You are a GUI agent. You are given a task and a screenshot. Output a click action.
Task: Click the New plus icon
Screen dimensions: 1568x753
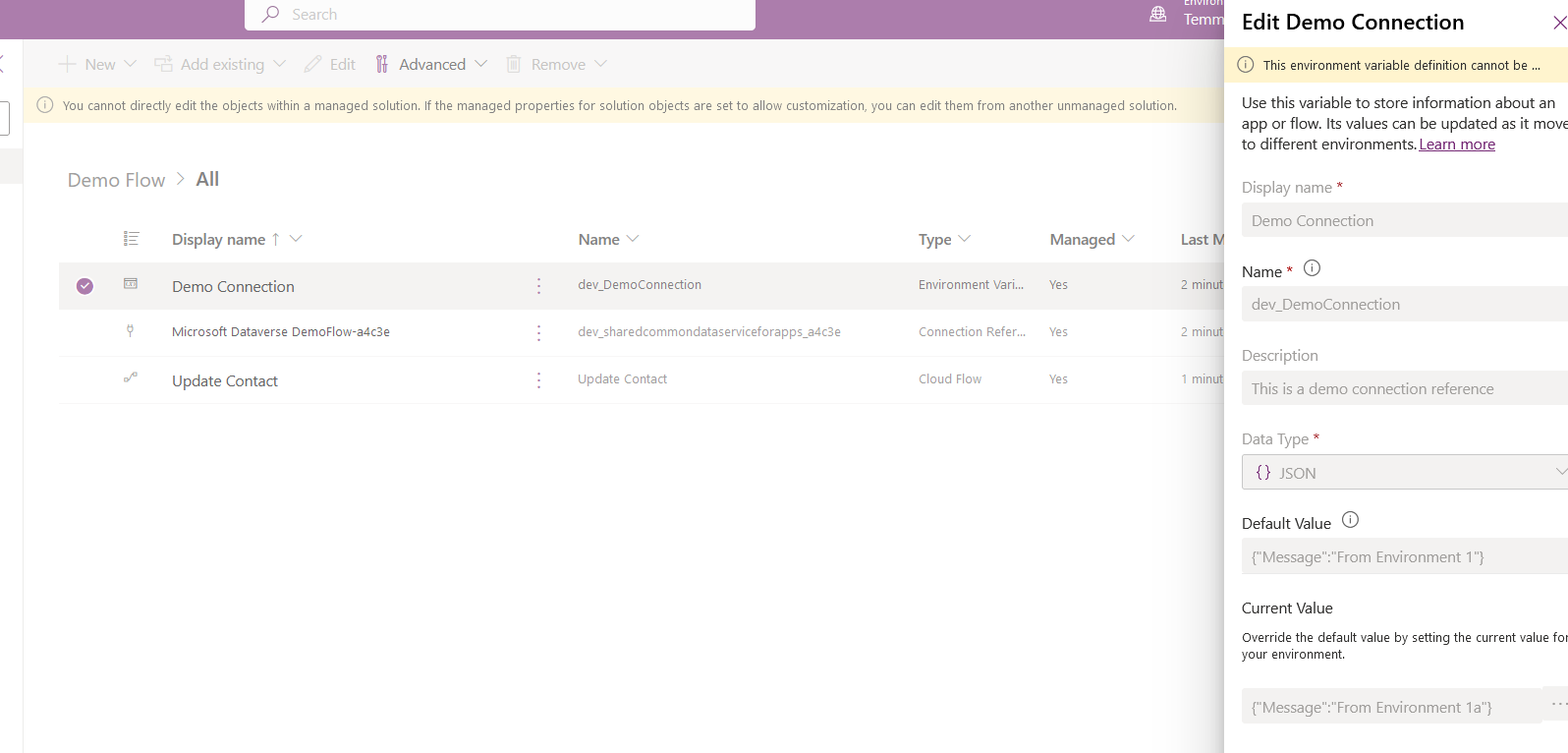coord(67,64)
